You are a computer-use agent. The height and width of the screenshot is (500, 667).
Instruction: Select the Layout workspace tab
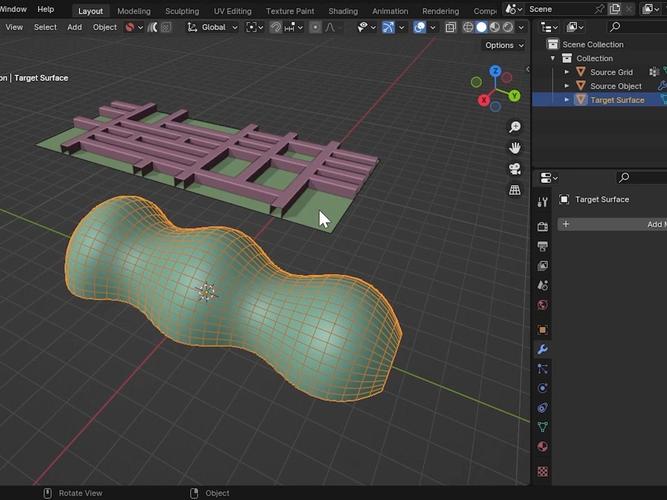(x=90, y=11)
